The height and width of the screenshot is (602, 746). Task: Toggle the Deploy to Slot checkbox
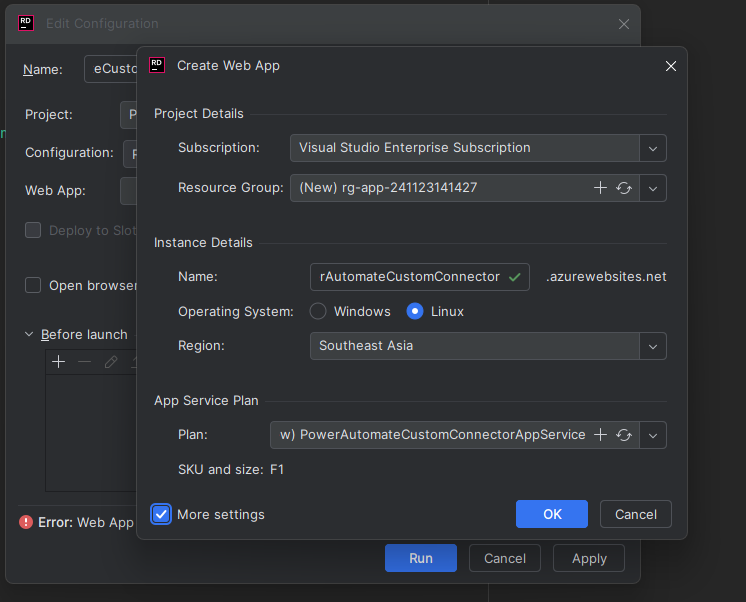coord(33,230)
